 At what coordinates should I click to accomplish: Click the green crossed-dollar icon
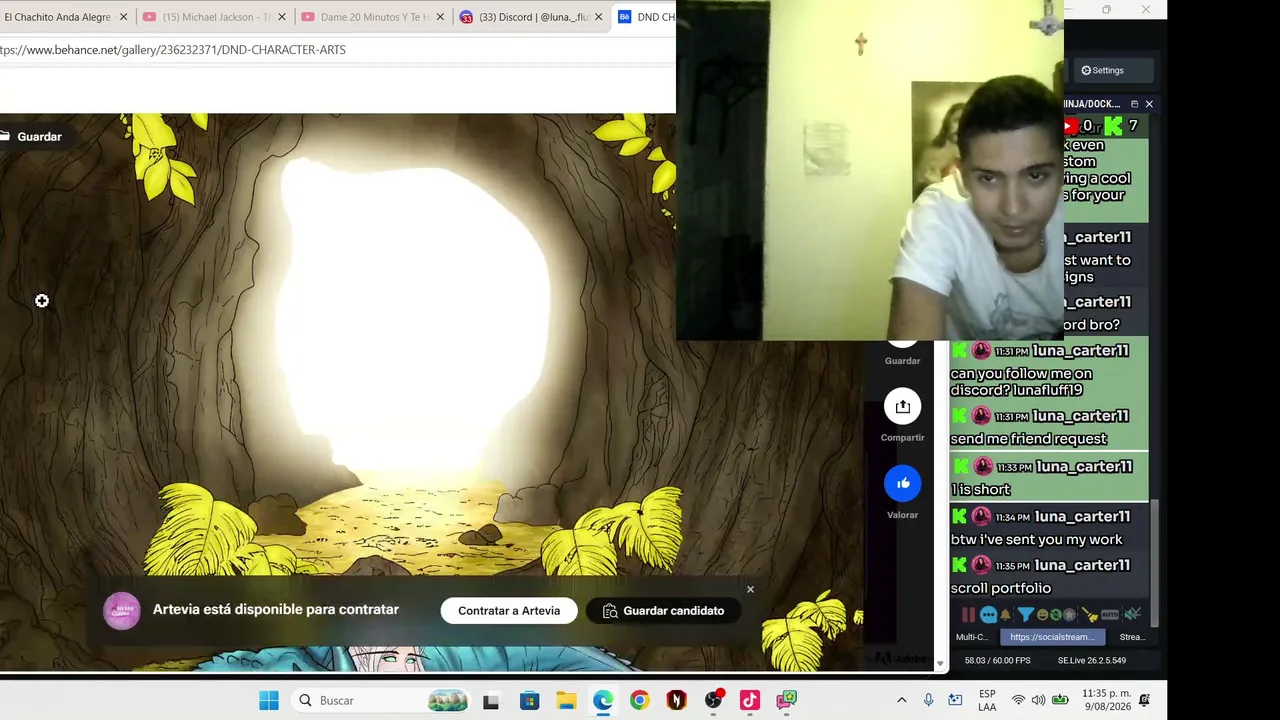pyautogui.click(x=1055, y=615)
